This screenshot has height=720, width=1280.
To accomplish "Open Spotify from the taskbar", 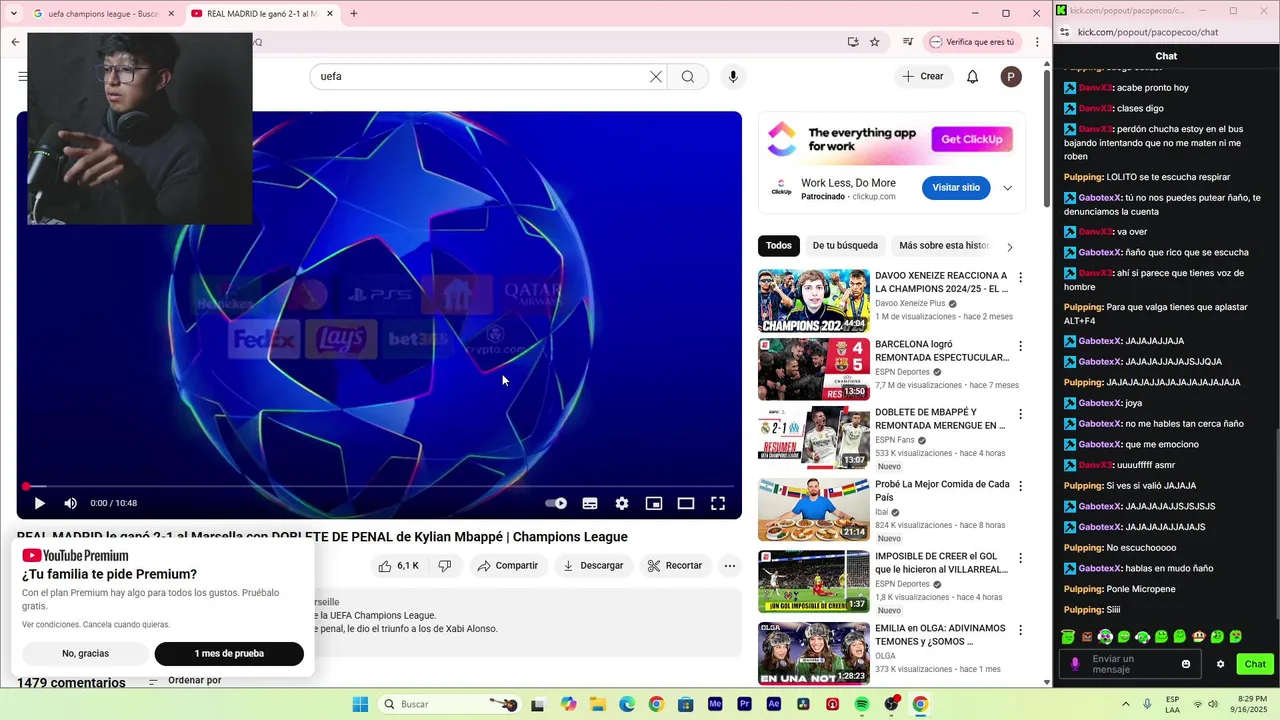I will pyautogui.click(x=862, y=704).
